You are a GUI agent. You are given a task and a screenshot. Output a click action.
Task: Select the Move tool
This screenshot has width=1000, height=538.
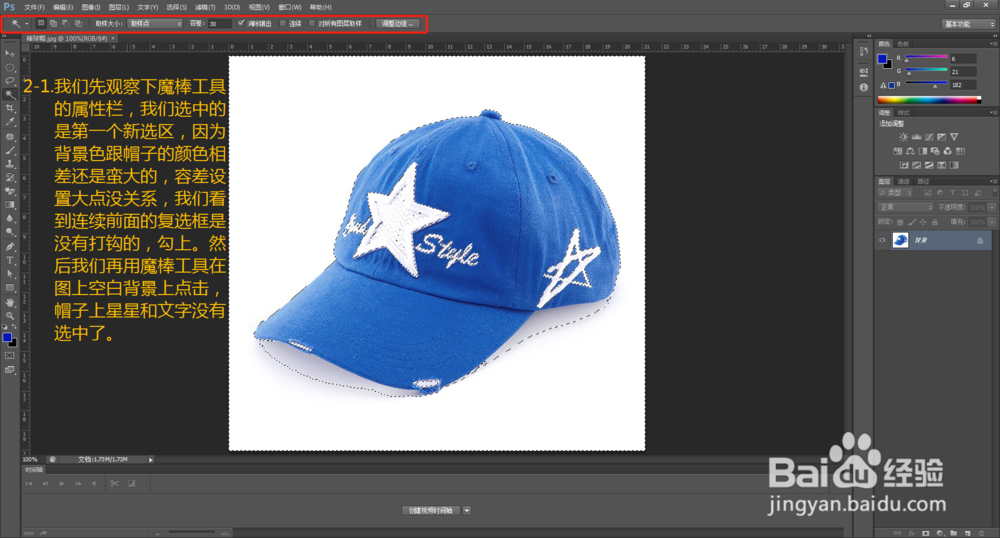[10, 54]
